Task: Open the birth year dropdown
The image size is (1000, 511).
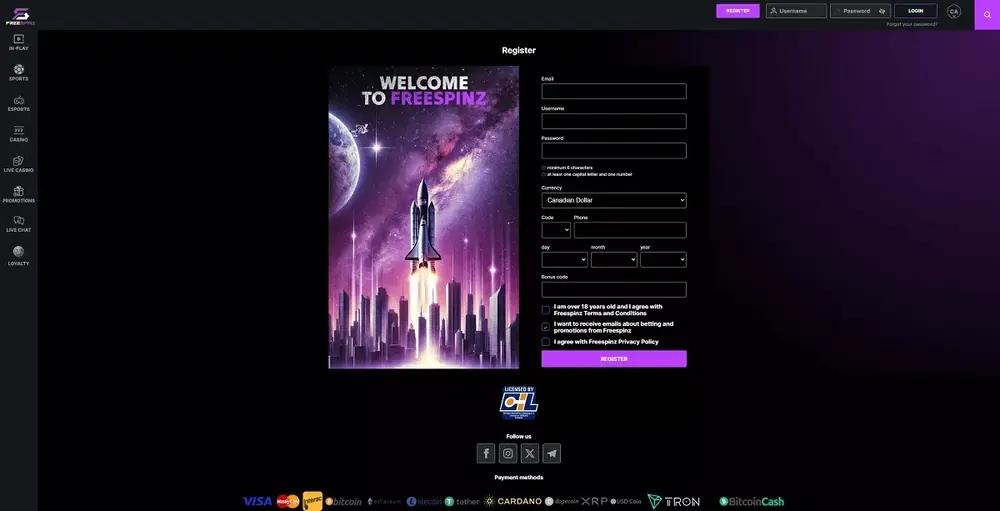Action: click(663, 260)
